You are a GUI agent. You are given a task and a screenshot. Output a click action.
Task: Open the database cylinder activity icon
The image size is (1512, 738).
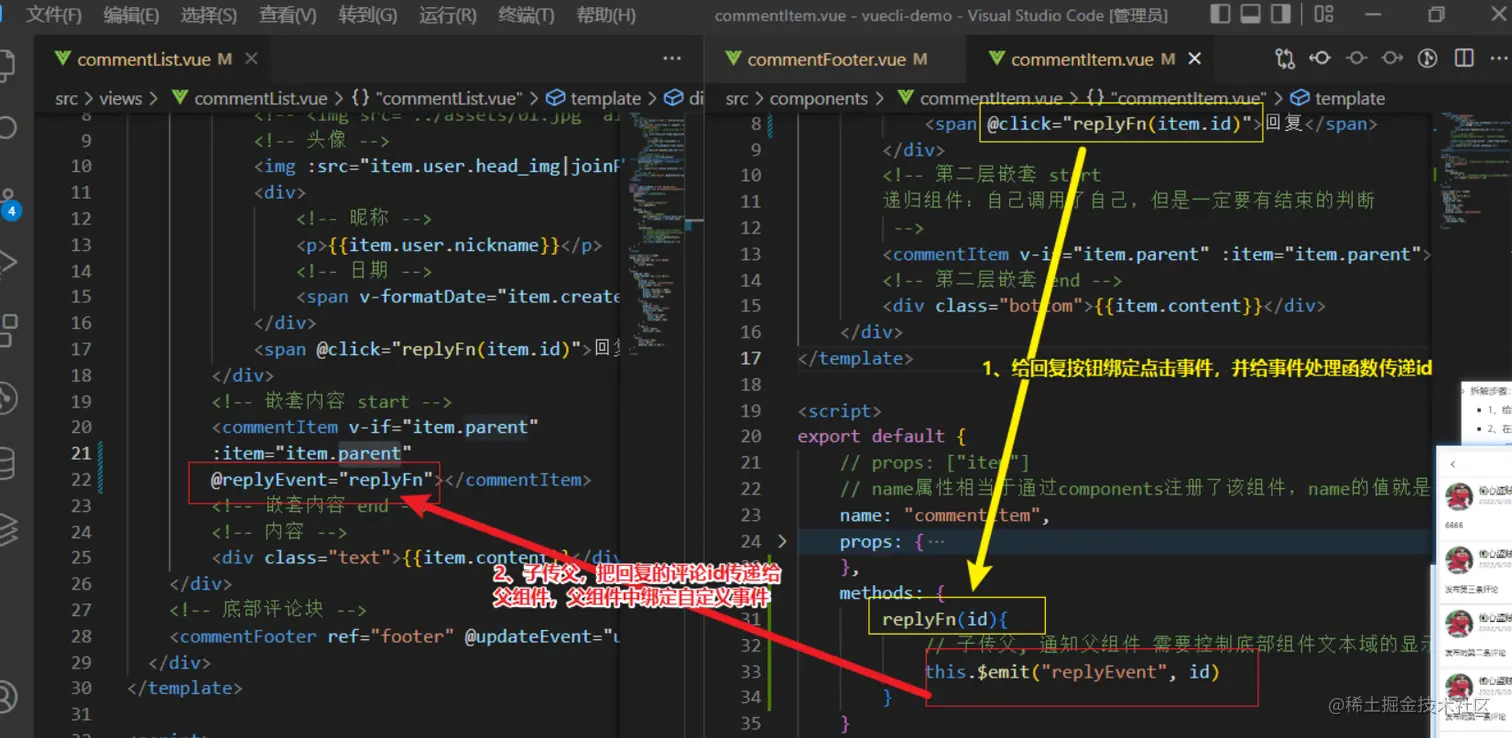coord(8,463)
